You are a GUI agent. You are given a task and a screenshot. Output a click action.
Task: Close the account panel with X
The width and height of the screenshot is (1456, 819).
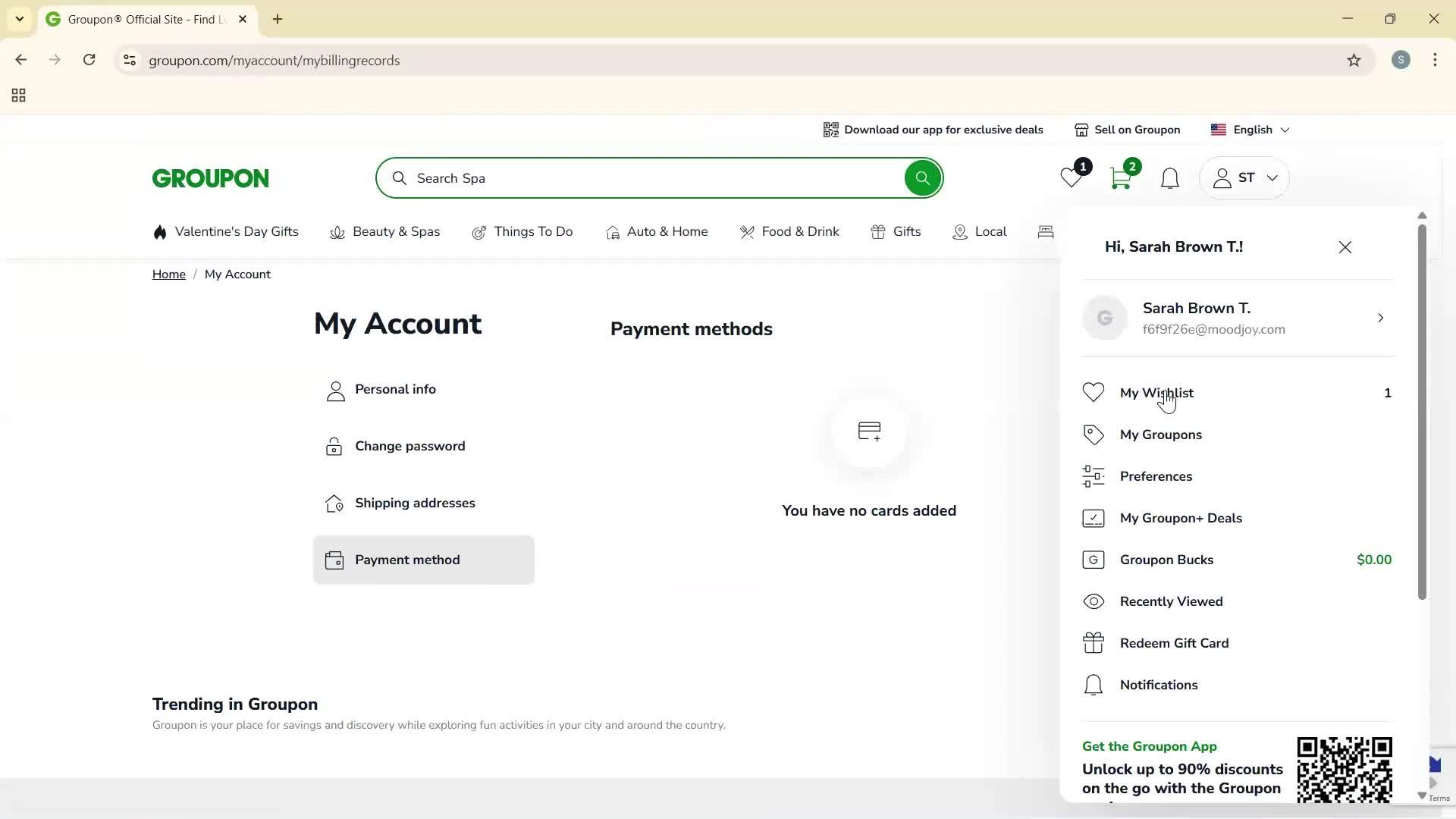click(1345, 246)
